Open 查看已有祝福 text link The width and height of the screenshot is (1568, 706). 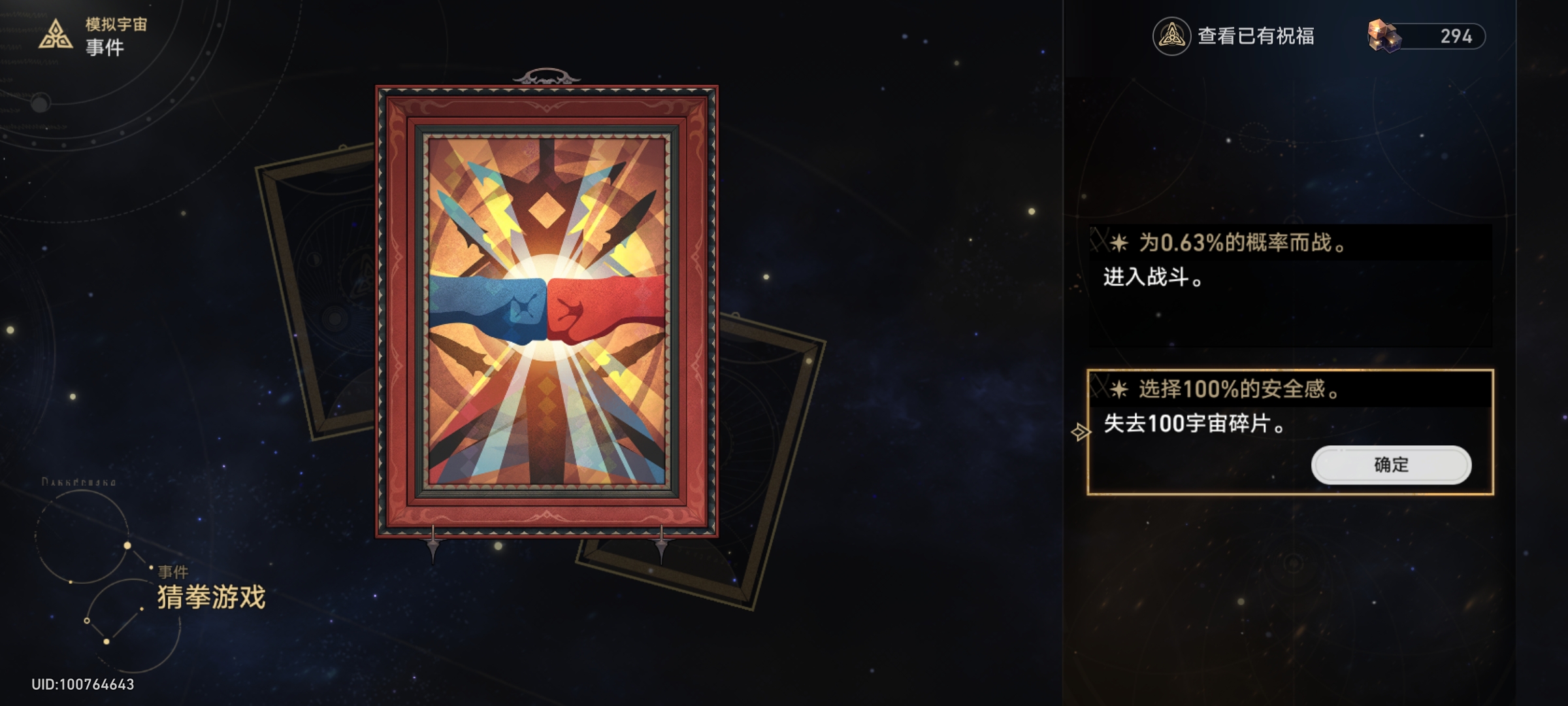coord(1256,36)
